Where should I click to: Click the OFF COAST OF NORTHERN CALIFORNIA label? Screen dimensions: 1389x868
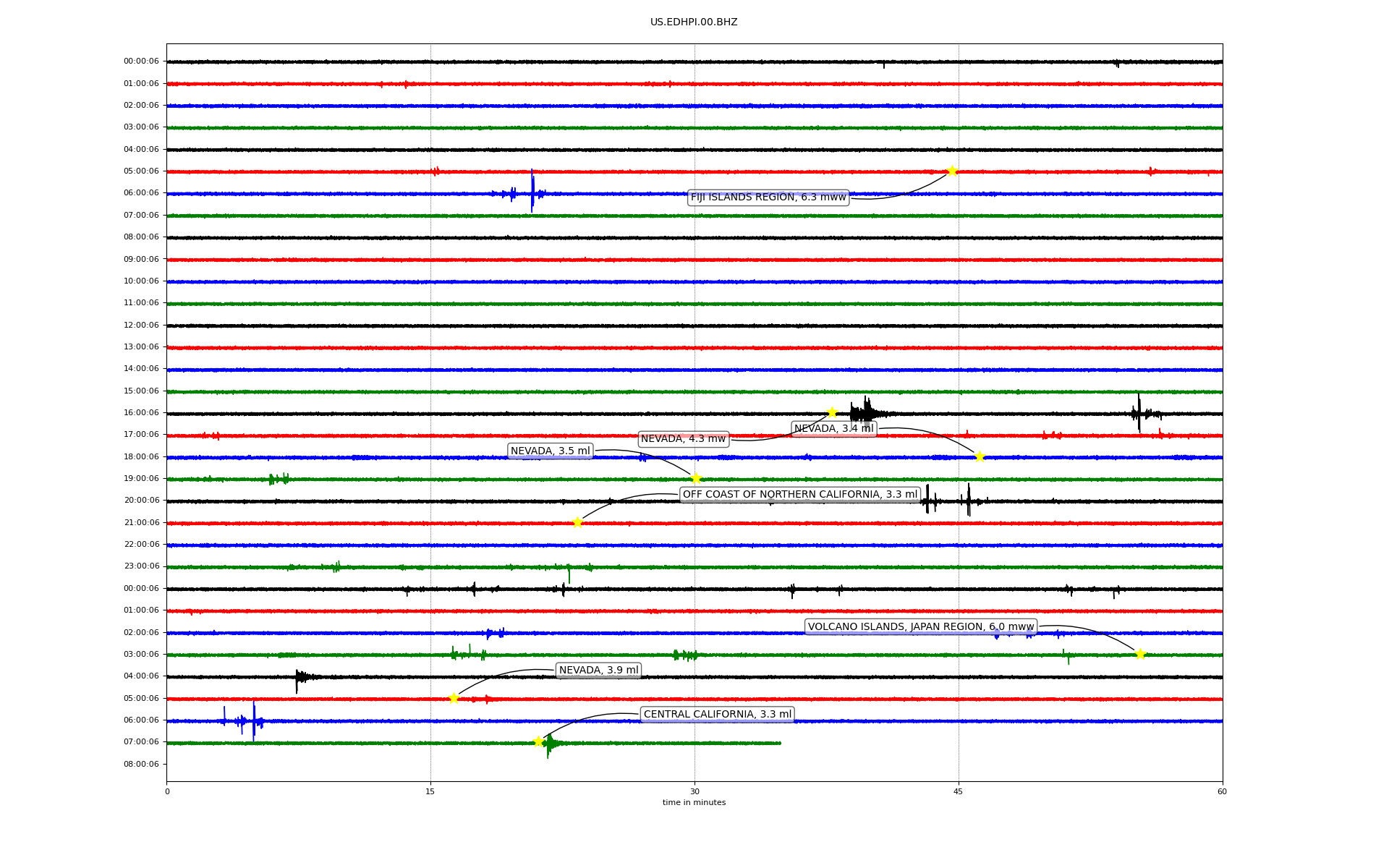800,495
